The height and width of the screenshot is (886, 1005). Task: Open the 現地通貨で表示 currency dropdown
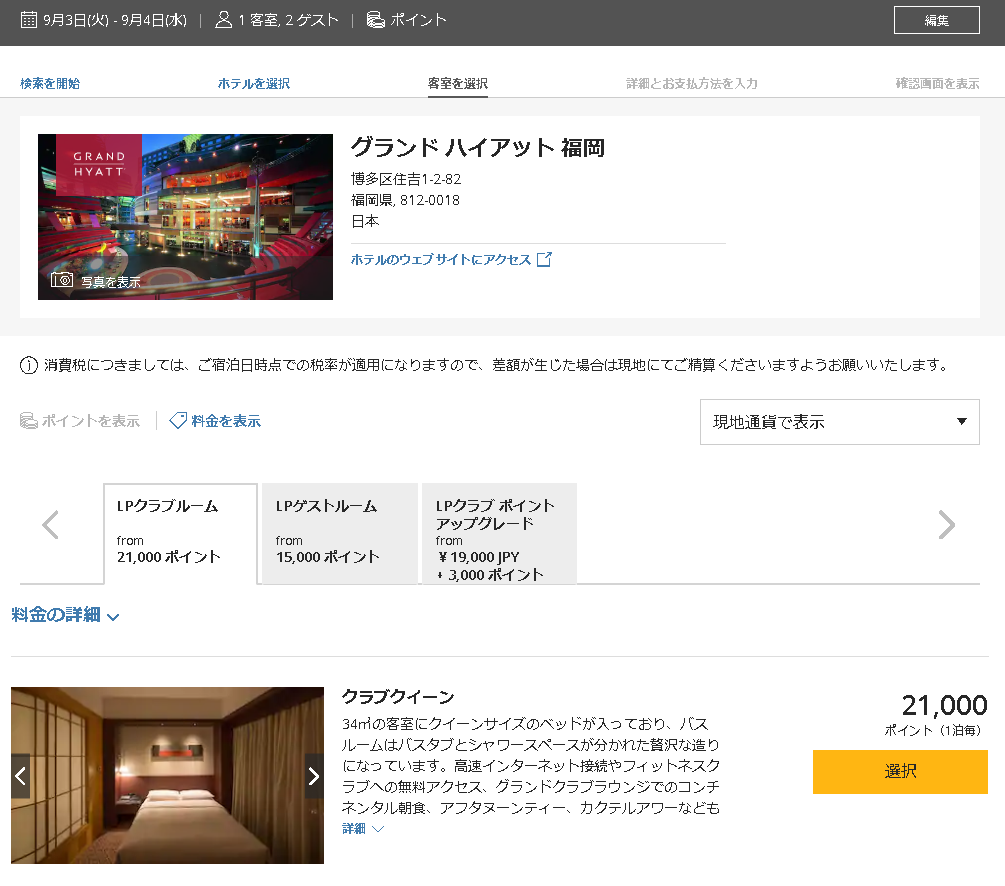(x=840, y=422)
